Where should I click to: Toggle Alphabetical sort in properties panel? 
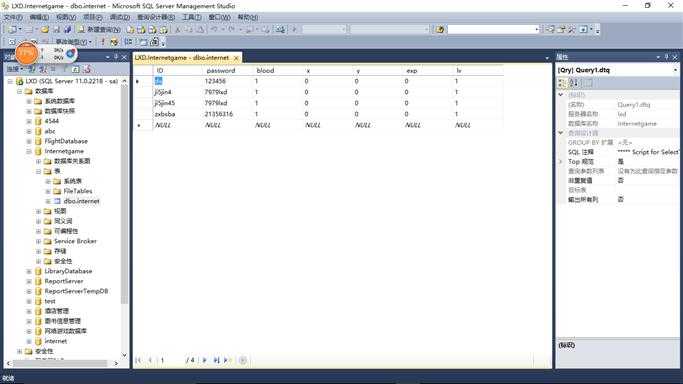(x=573, y=83)
